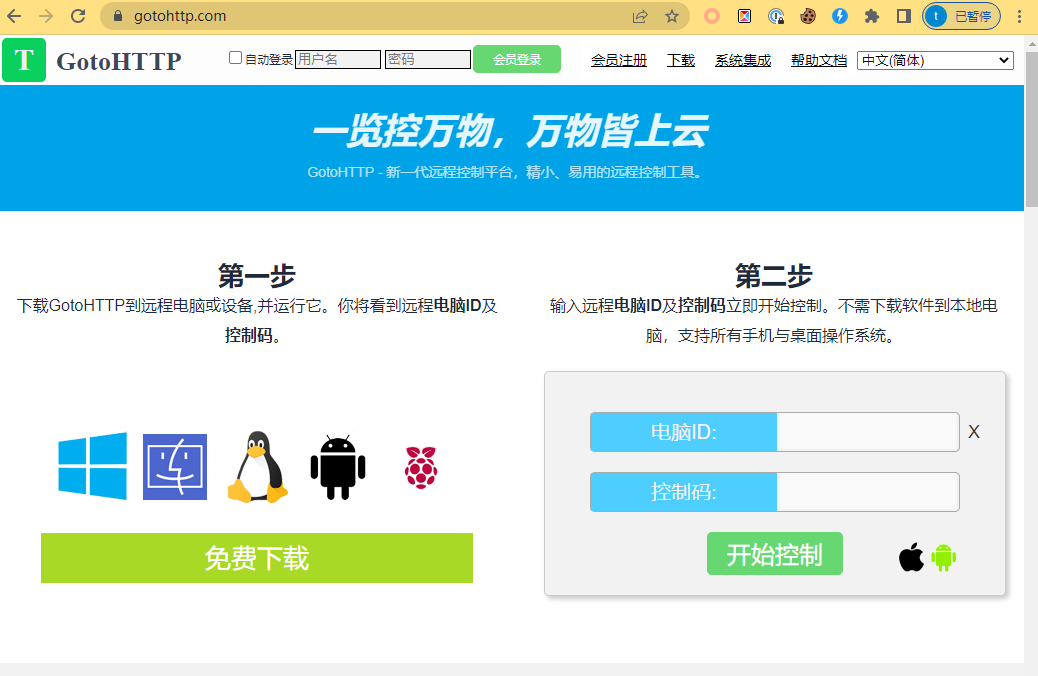Viewport: 1038px width, 676px height.
Task: Open the blue lightning bolt extension
Action: pos(839,17)
